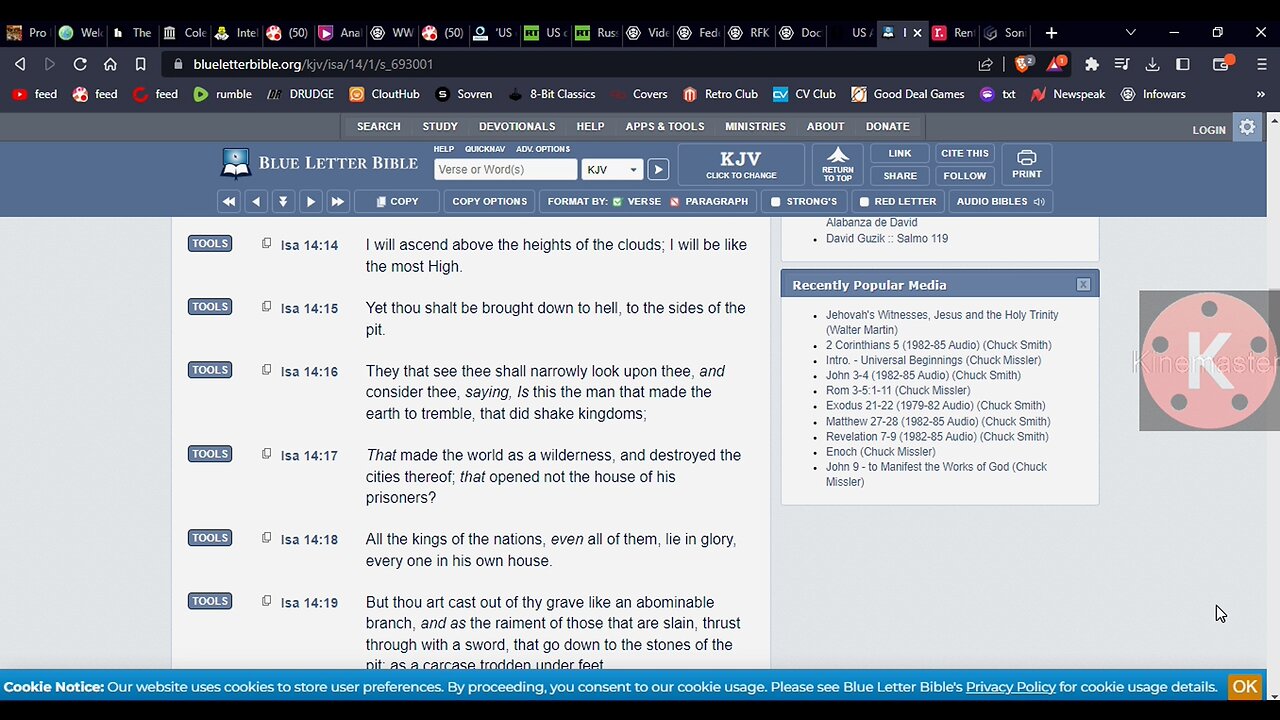
Task: Click the Cite This button
Action: 965,153
